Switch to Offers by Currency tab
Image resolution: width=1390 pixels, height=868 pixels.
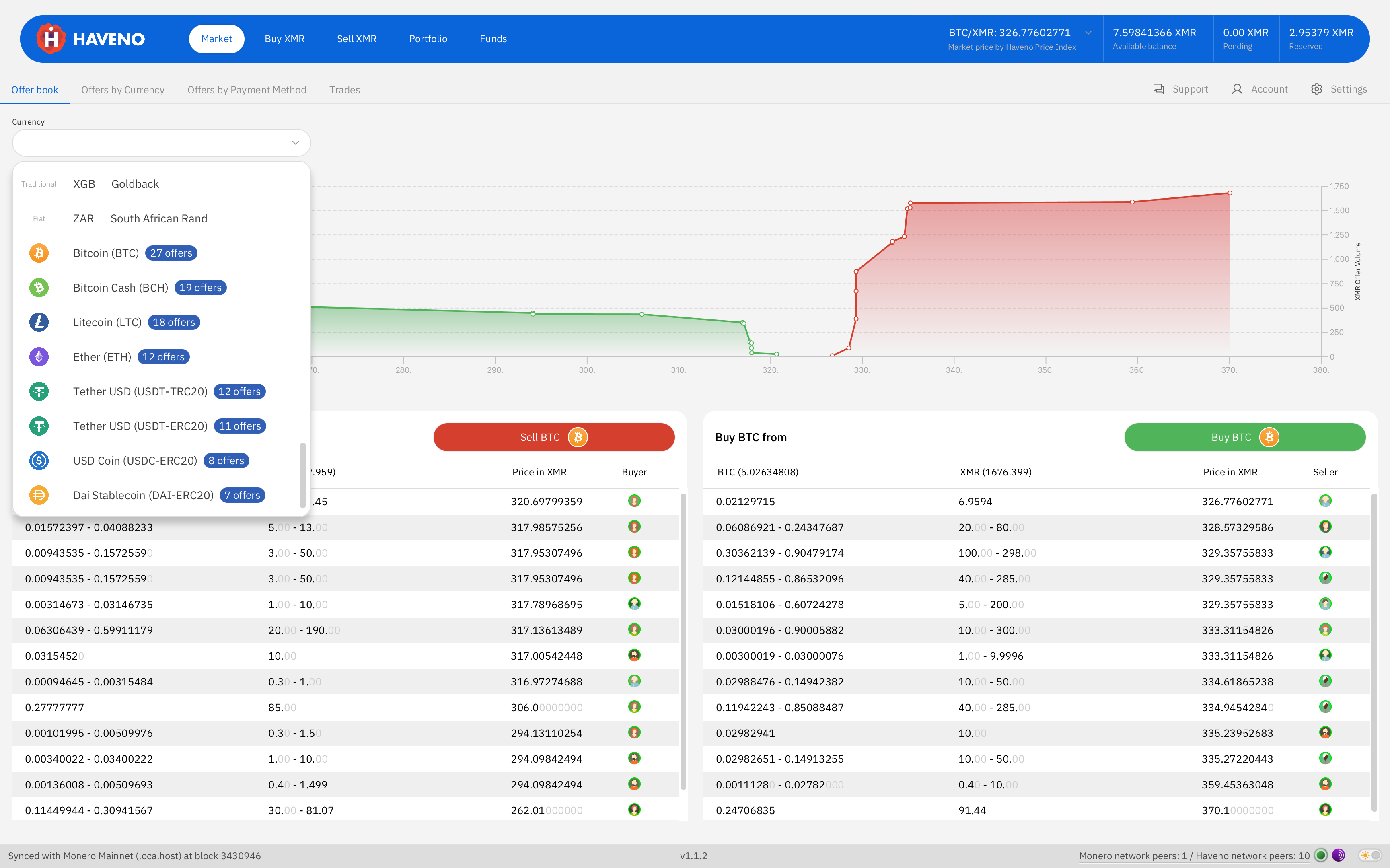click(x=123, y=90)
